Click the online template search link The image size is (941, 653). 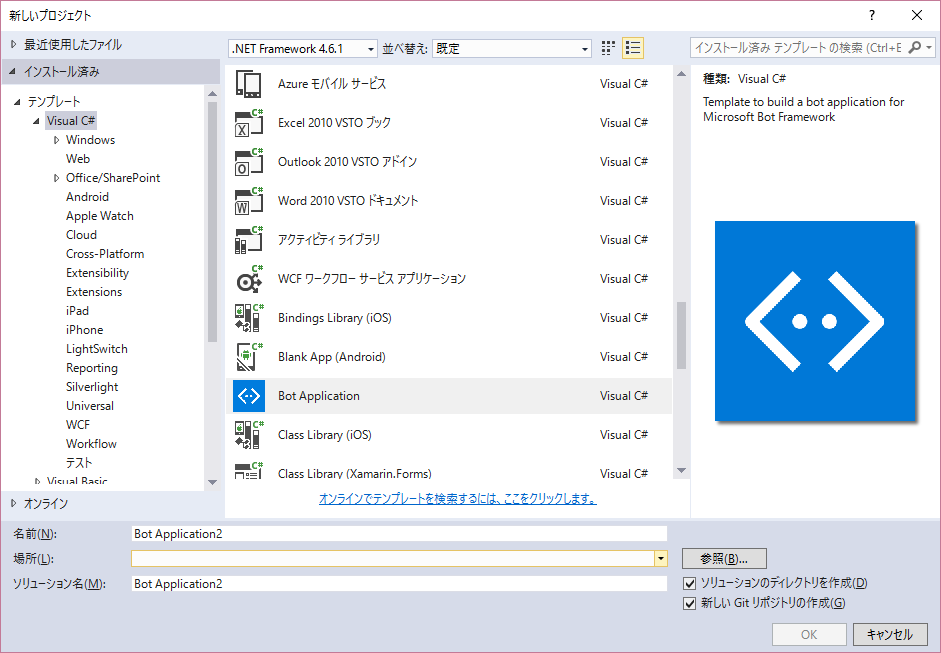458,499
